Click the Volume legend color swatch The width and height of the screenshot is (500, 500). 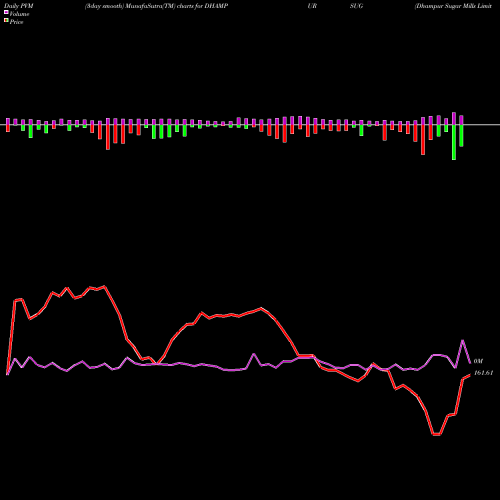pos(6,12)
